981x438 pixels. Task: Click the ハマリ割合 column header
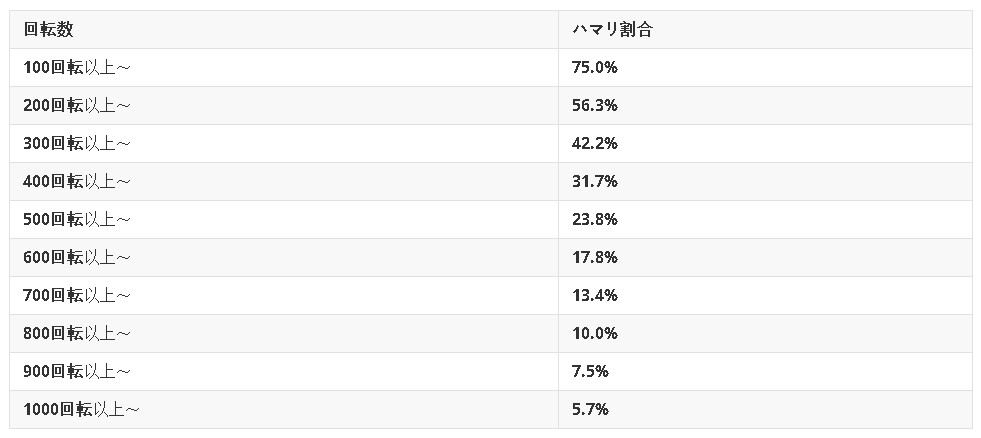[612, 29]
